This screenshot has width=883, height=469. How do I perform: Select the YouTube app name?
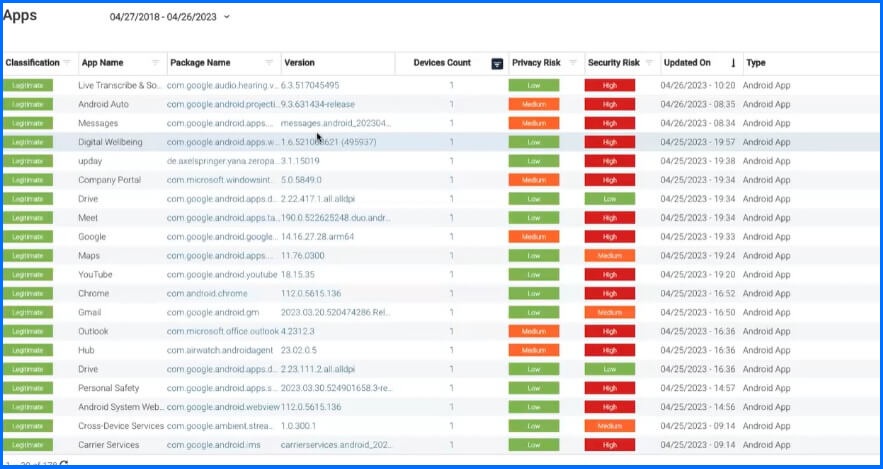point(95,275)
